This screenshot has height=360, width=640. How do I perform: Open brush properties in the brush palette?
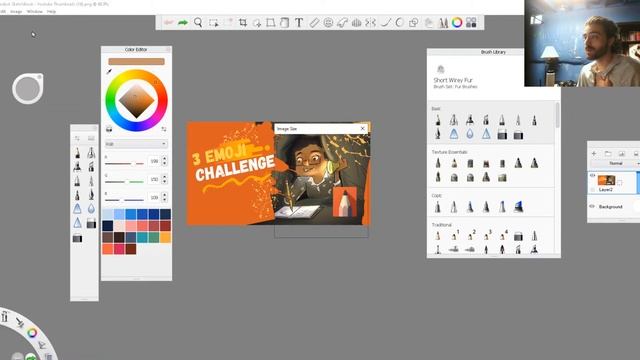pyautogui.click(x=77, y=138)
